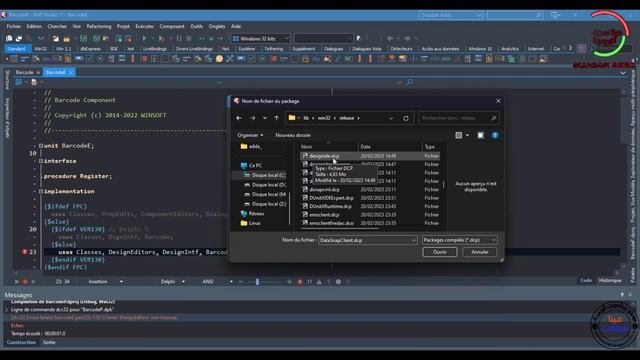This screenshot has width=640, height=360.
Task: Collapse the implementation code section
Action: click(x=41, y=191)
